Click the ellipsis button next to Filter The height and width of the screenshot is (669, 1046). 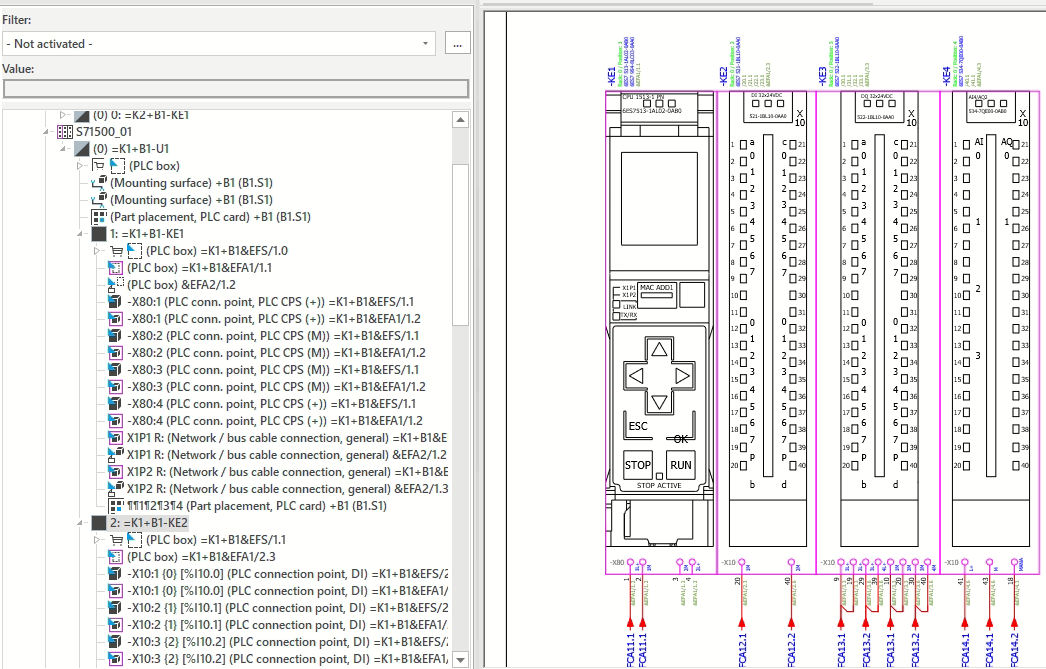(x=456, y=44)
